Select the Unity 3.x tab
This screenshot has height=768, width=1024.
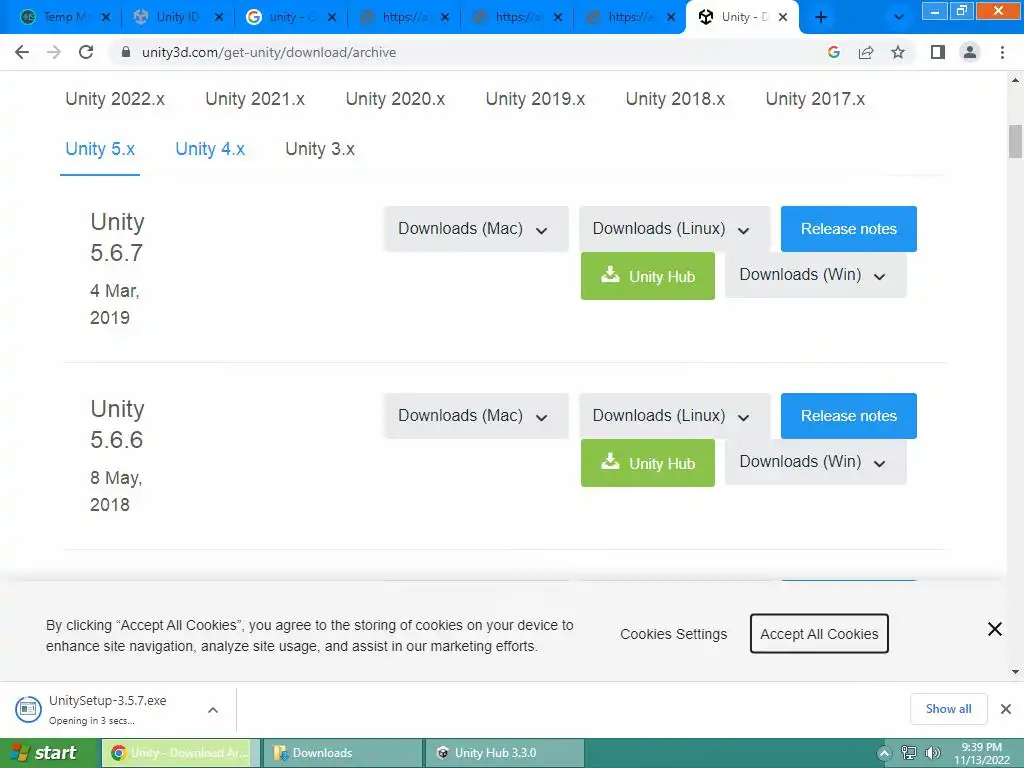coord(320,149)
